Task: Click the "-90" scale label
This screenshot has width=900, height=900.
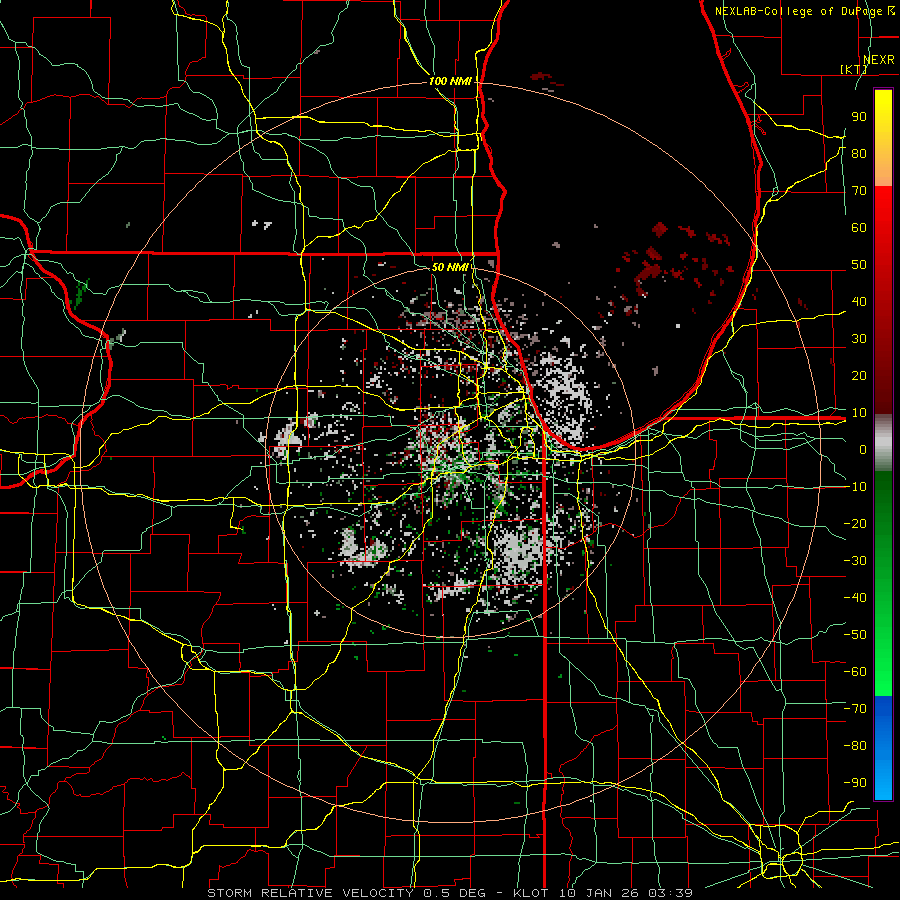Action: point(855,783)
